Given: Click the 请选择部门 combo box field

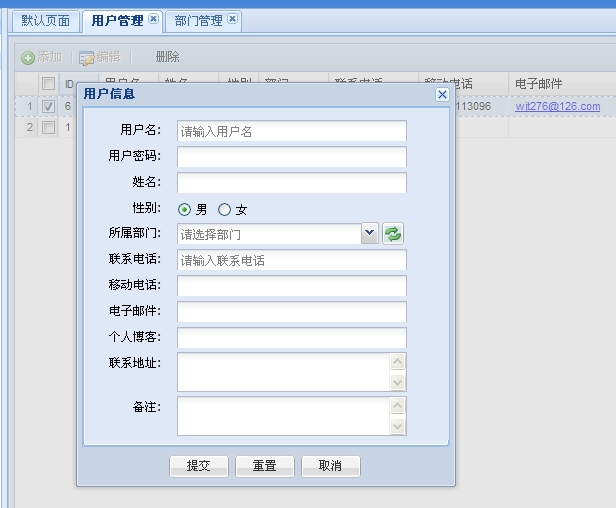Looking at the screenshot, I should tap(269, 234).
